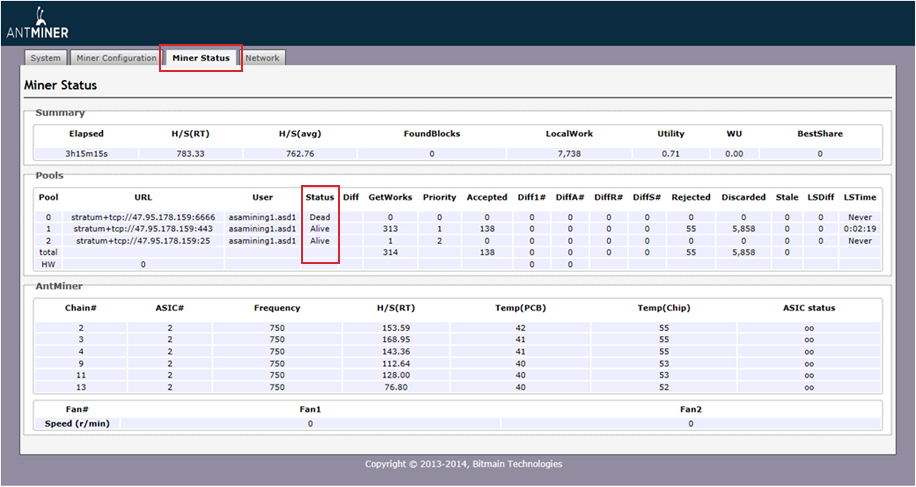916x487 pixels.
Task: Click the ASIC status column header
Action: coord(809,308)
